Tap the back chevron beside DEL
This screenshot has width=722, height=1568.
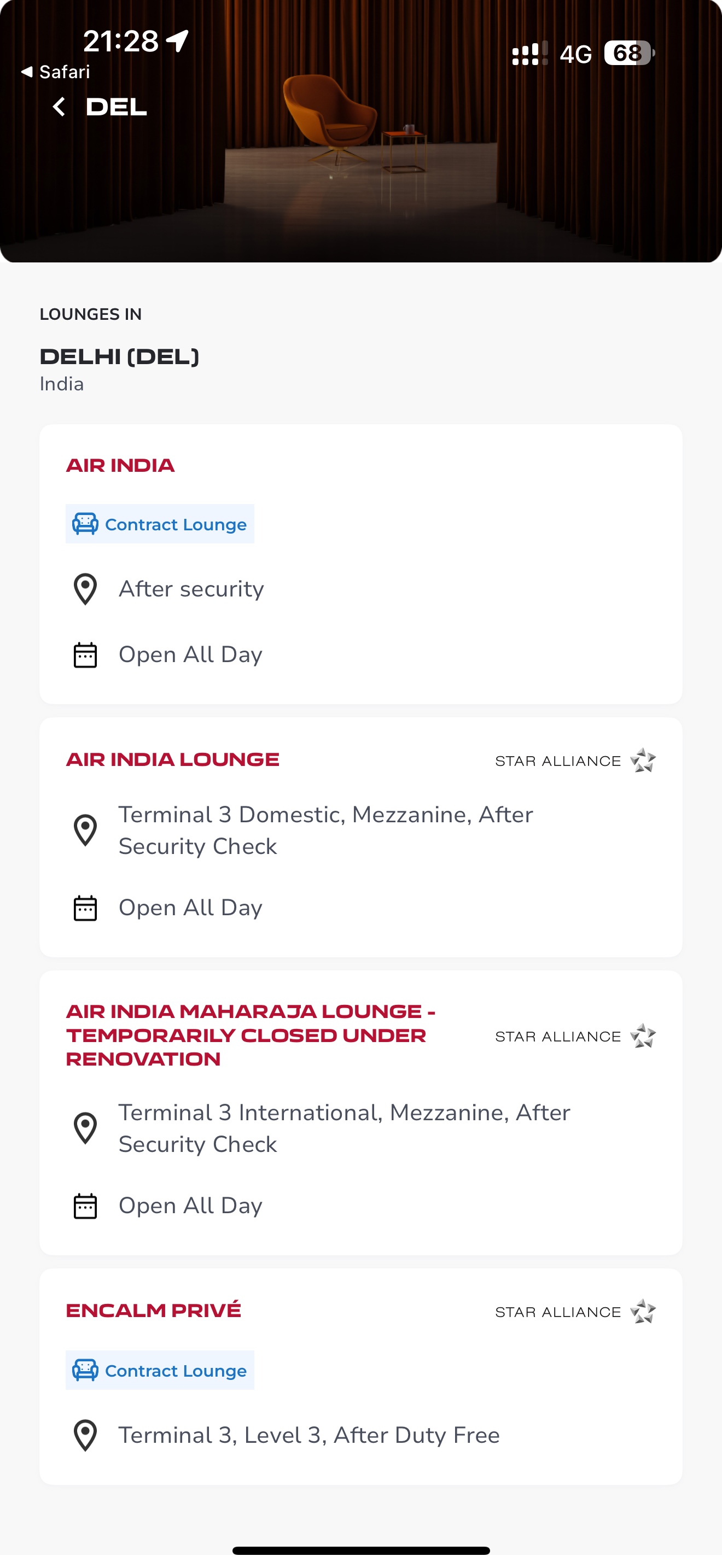[x=59, y=107]
